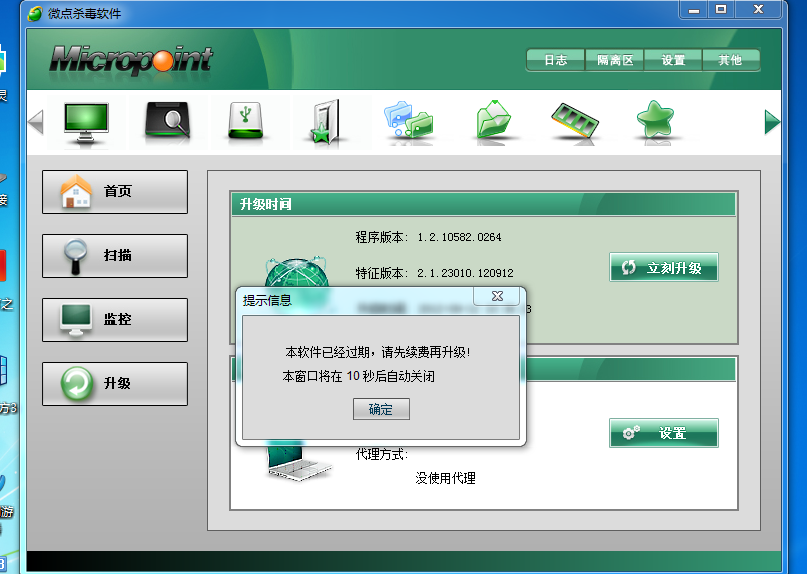The height and width of the screenshot is (574, 807).
Task: Open the disk scan magnifier icon
Action: (167, 119)
